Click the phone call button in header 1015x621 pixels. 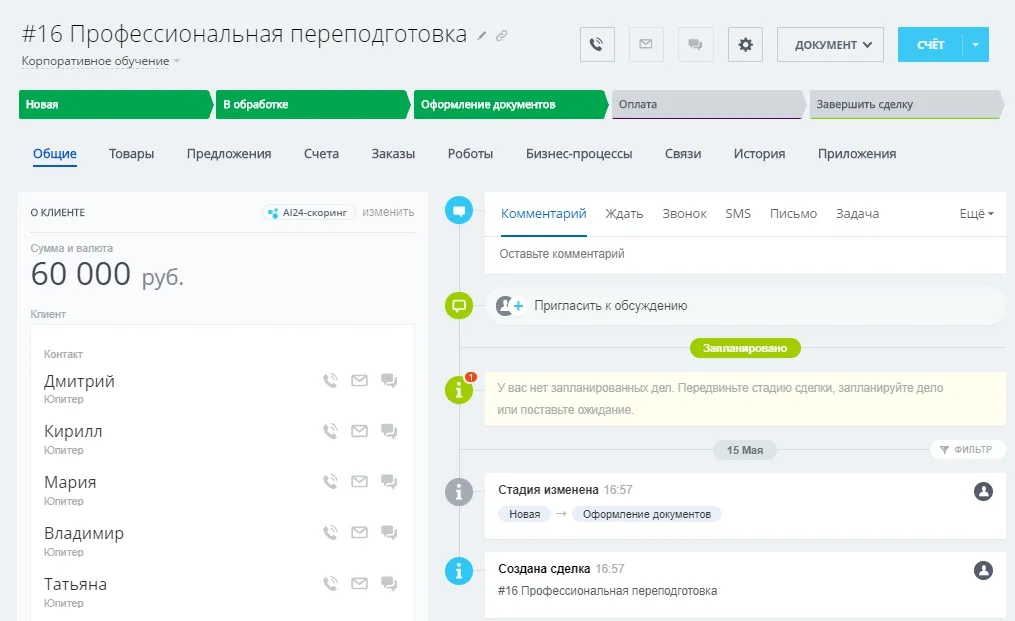597,45
